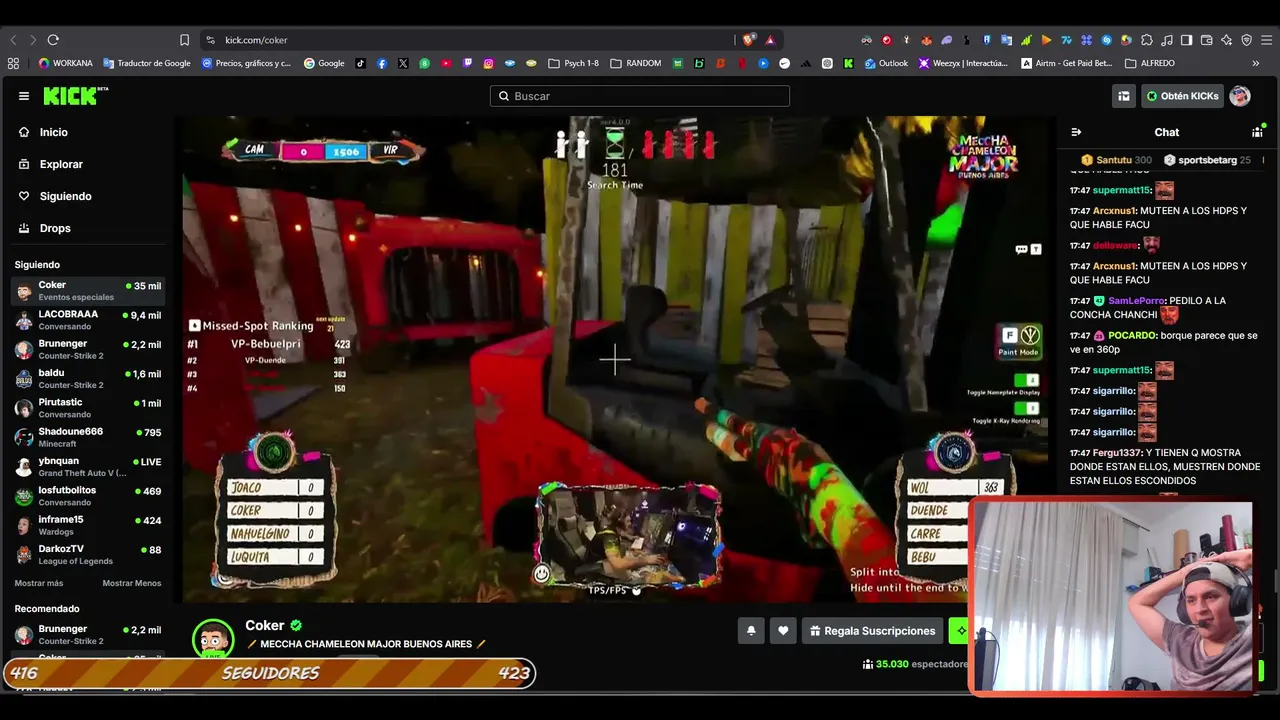1280x720 pixels.
Task: Click Mostrar más under Siguiendo
Action: (39, 583)
